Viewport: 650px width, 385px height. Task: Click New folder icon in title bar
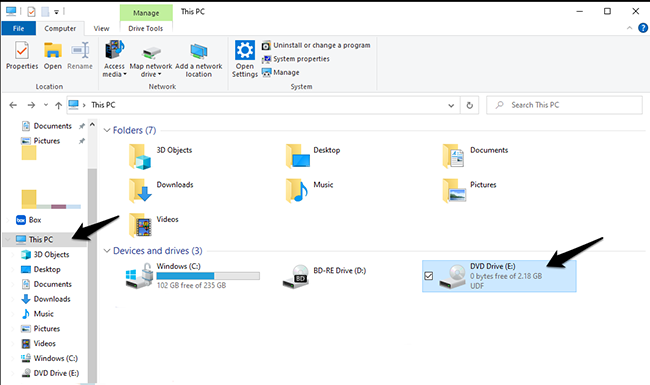coord(45,12)
